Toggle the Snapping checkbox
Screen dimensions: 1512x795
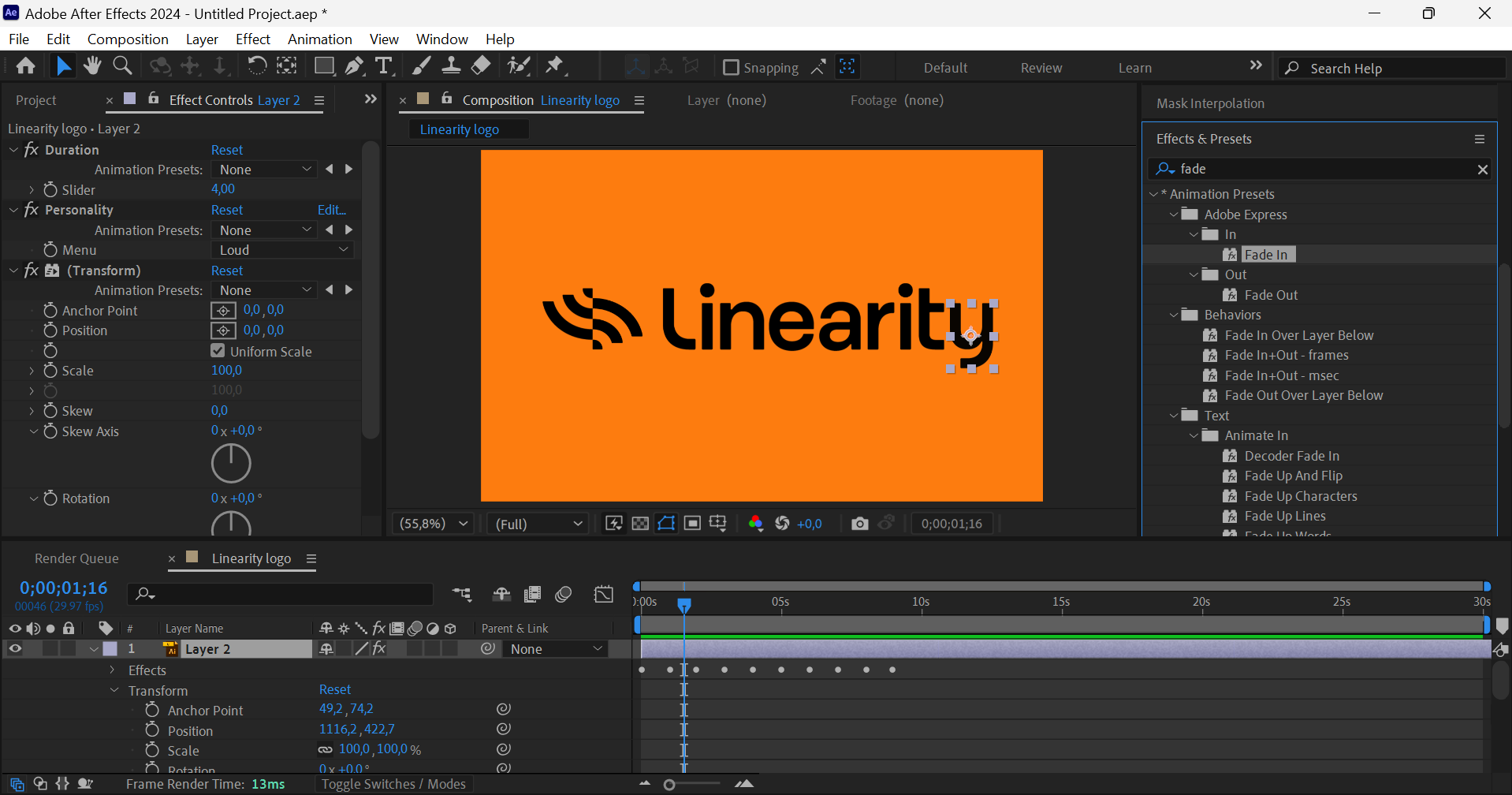click(x=731, y=68)
